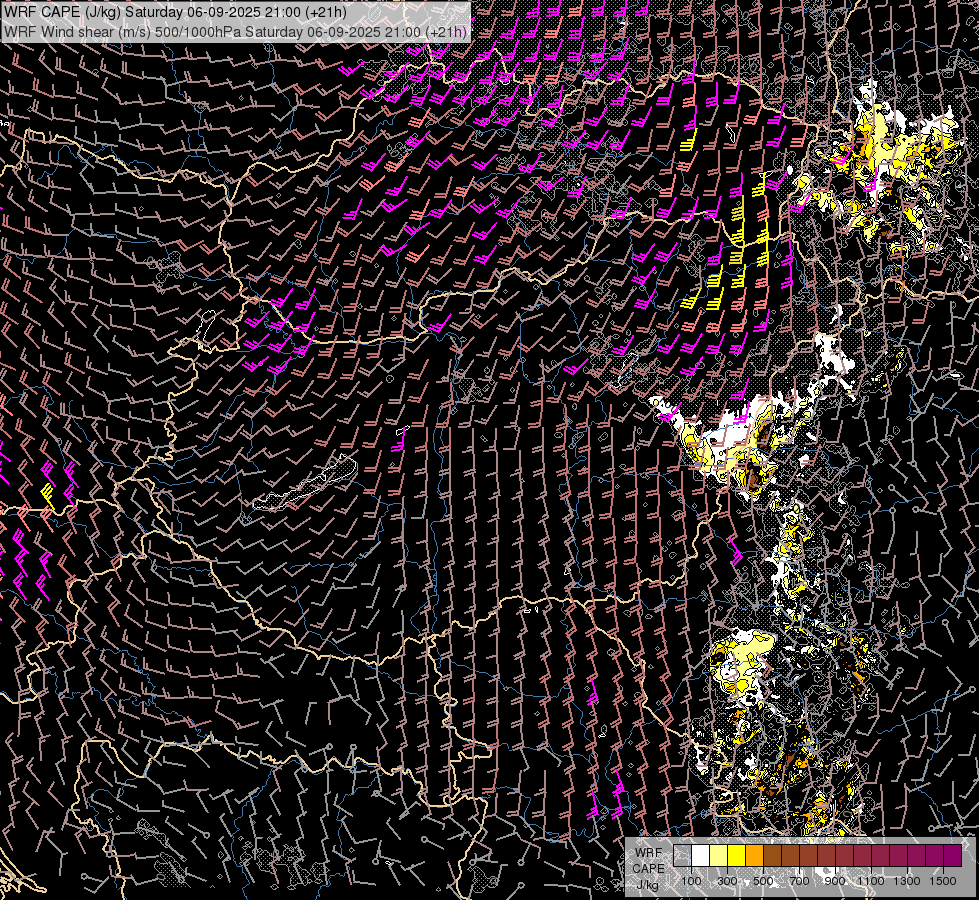Click the pale yellow swatch in the CAPE legend
The width and height of the screenshot is (979, 900).
(x=719, y=855)
